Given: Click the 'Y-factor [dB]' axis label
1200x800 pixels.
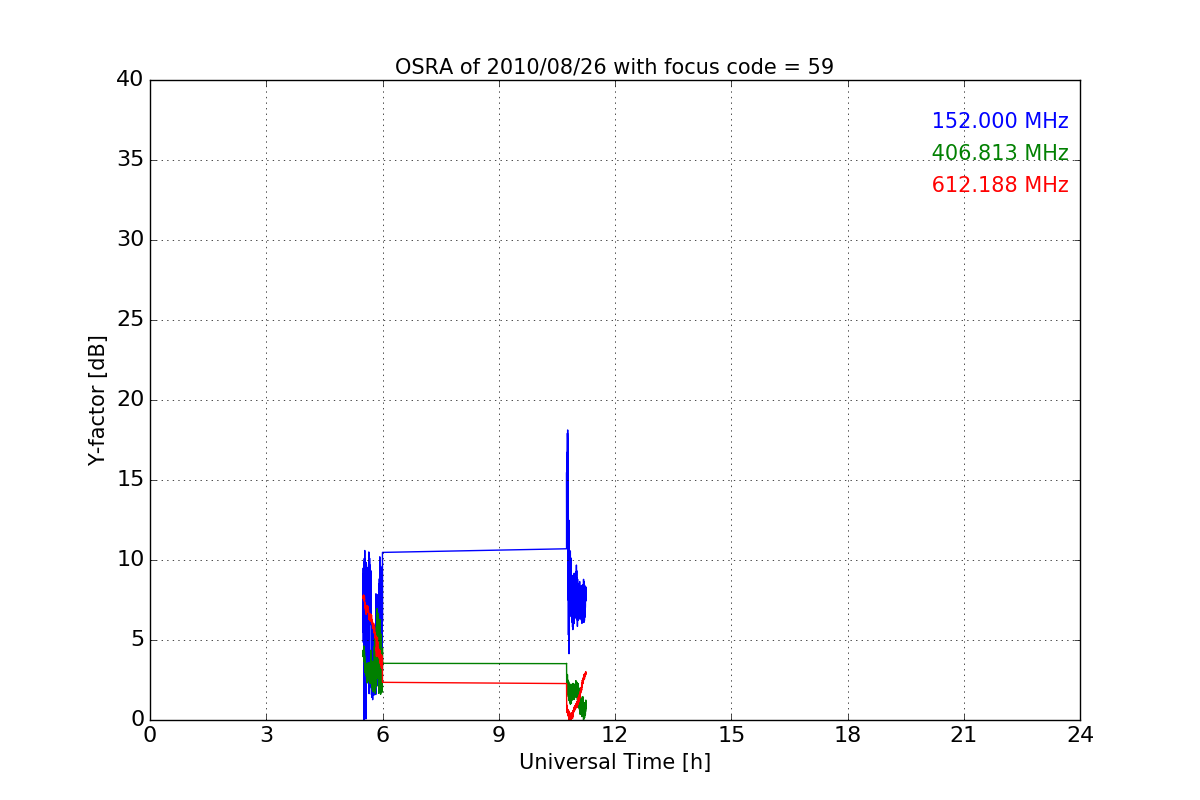Looking at the screenshot, I should [97, 400].
